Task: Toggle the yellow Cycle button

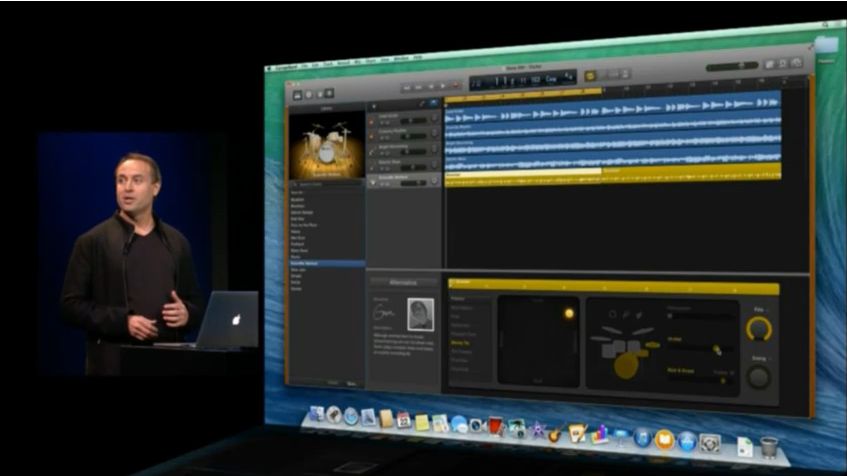Action: click(x=590, y=76)
